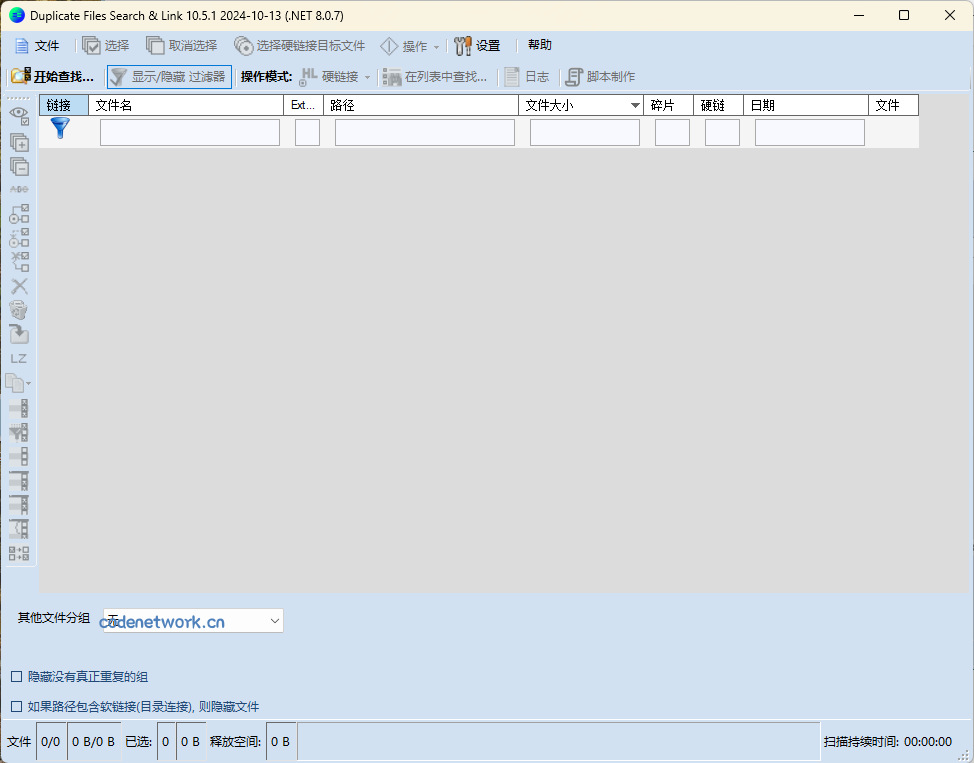
Task: Open the 帮助 menu
Action: click(x=539, y=45)
